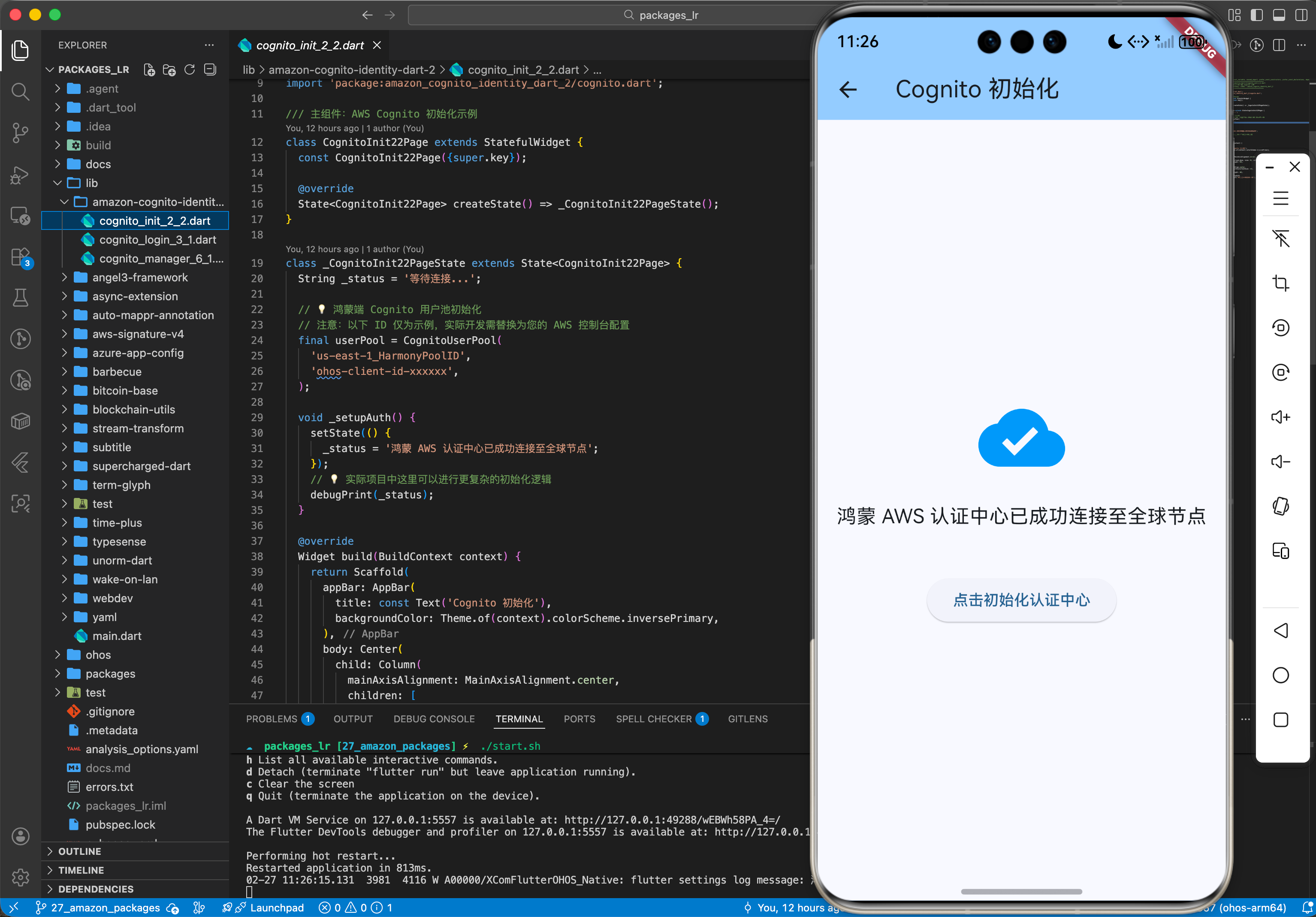1316x917 pixels.
Task: Open the Search view in activity bar
Action: click(21, 92)
